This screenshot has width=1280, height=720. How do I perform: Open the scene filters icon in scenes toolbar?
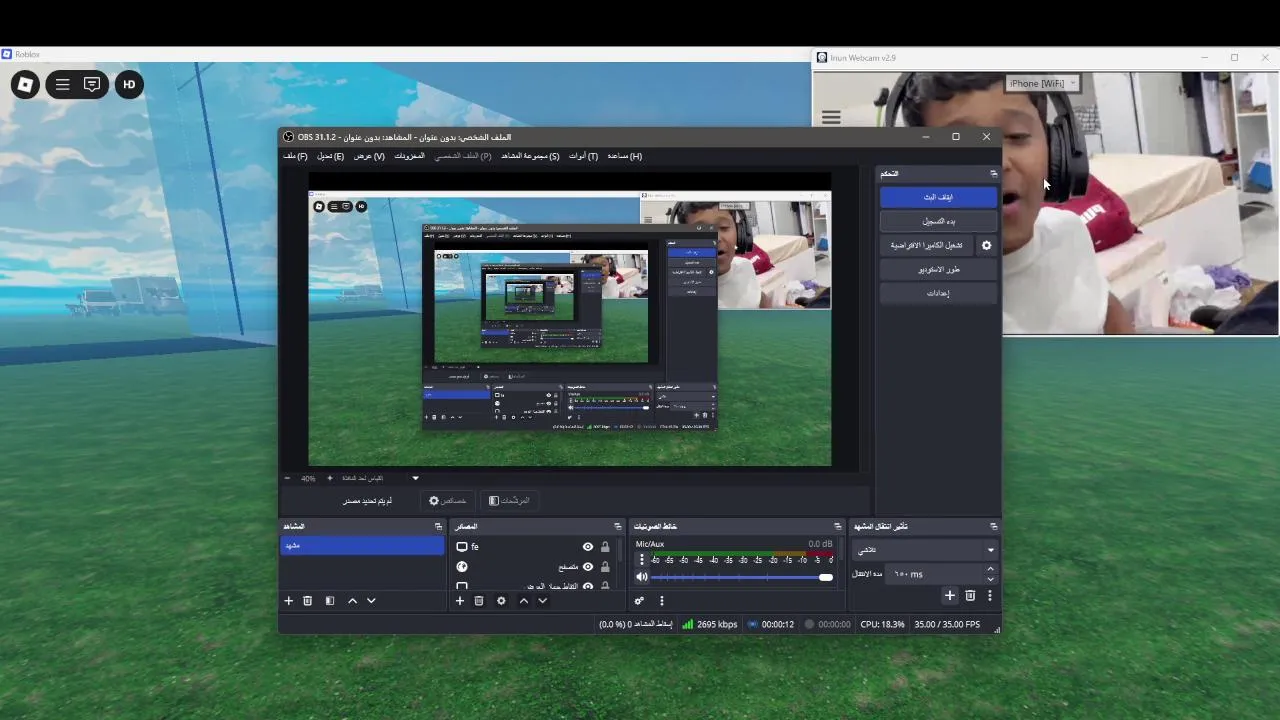(x=330, y=601)
